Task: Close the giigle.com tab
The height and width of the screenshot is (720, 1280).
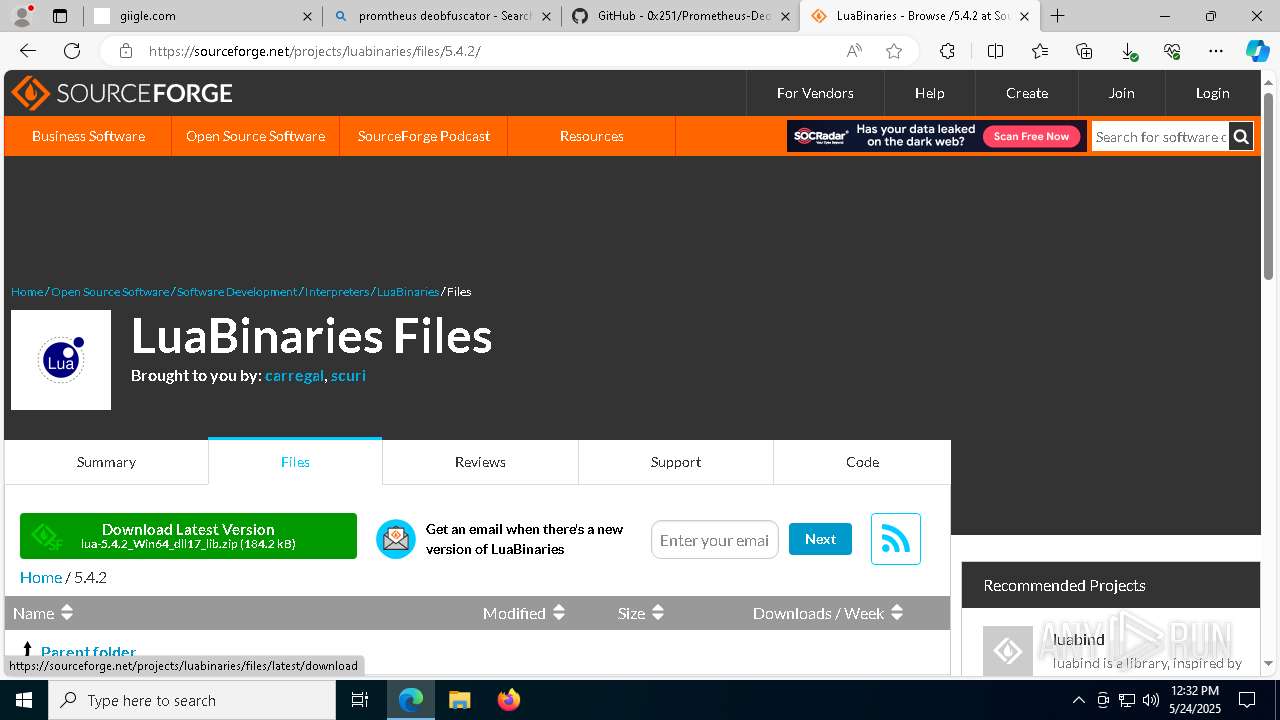Action: pyautogui.click(x=307, y=16)
